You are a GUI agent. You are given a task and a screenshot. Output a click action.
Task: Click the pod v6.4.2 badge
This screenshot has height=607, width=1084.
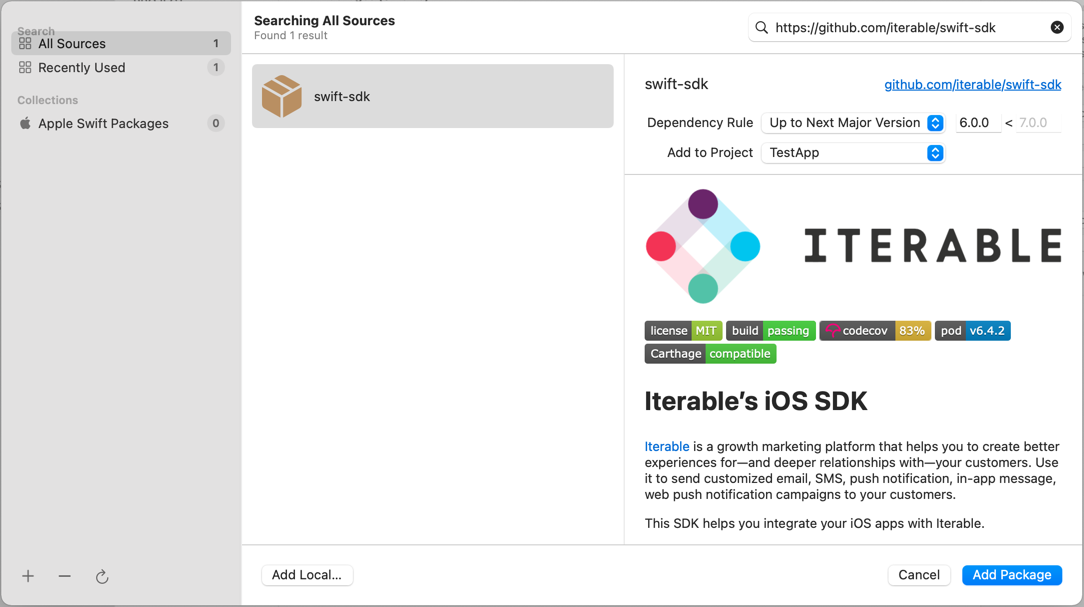coord(973,330)
